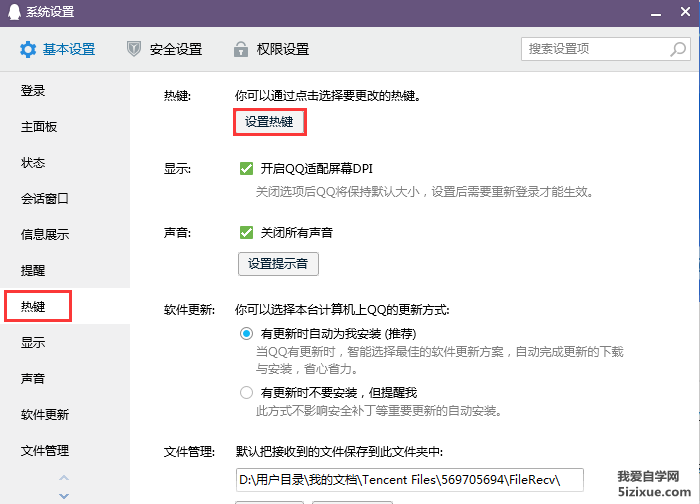Click the magnifier search icon
The image size is (700, 504).
click(x=678, y=49)
